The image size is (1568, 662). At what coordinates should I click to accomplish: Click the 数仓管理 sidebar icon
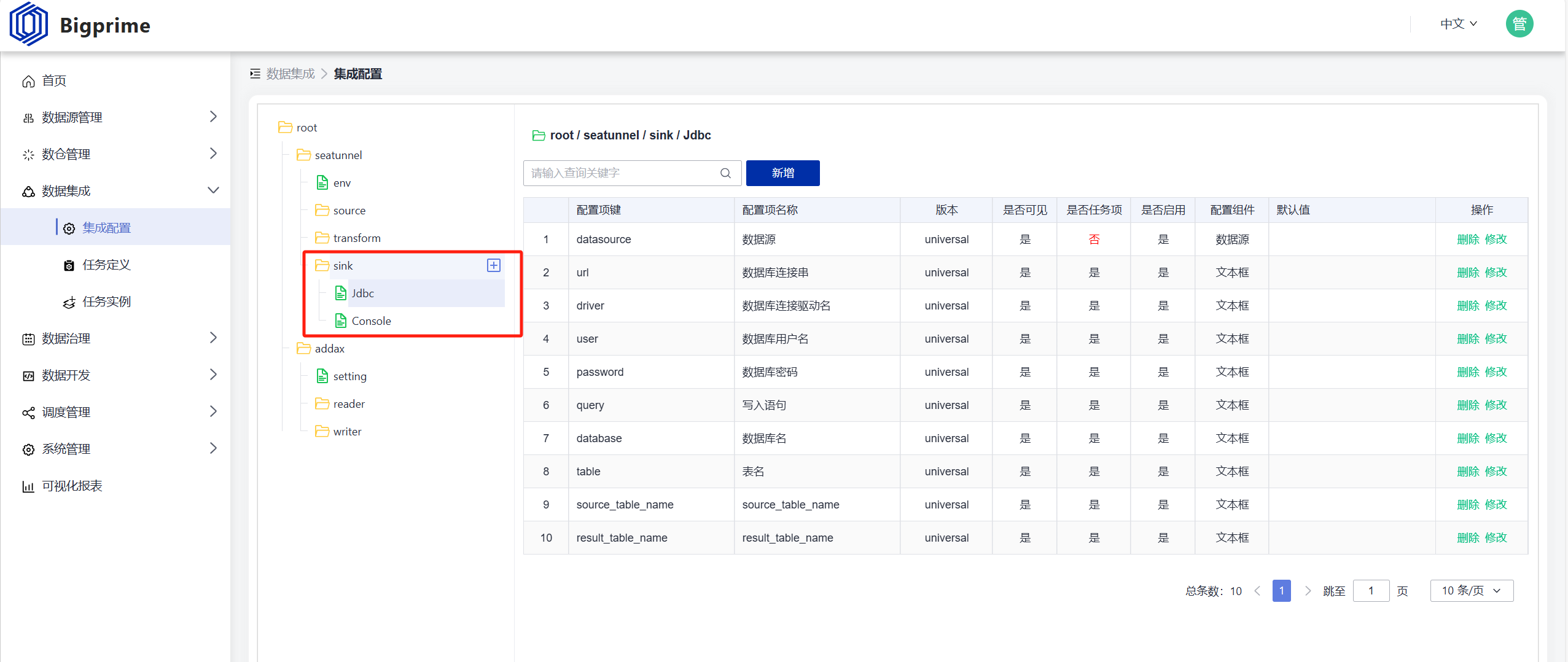pyautogui.click(x=28, y=155)
